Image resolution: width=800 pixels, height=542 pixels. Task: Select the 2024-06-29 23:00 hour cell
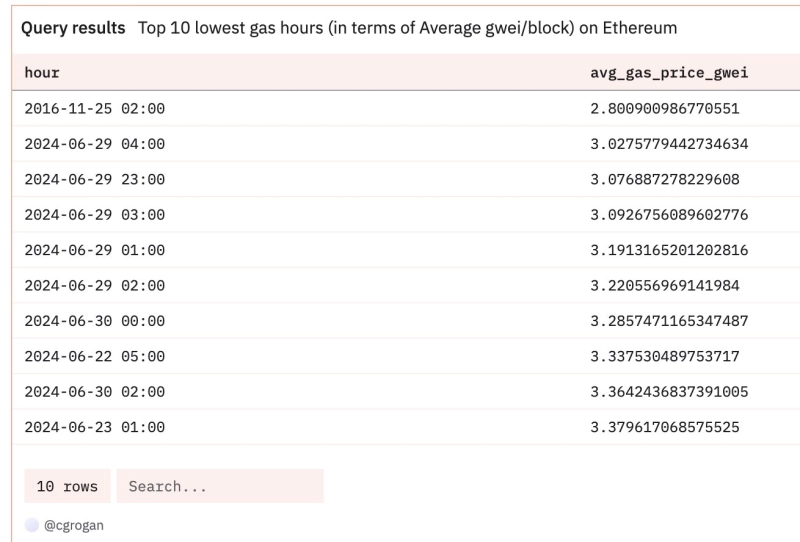[94, 179]
